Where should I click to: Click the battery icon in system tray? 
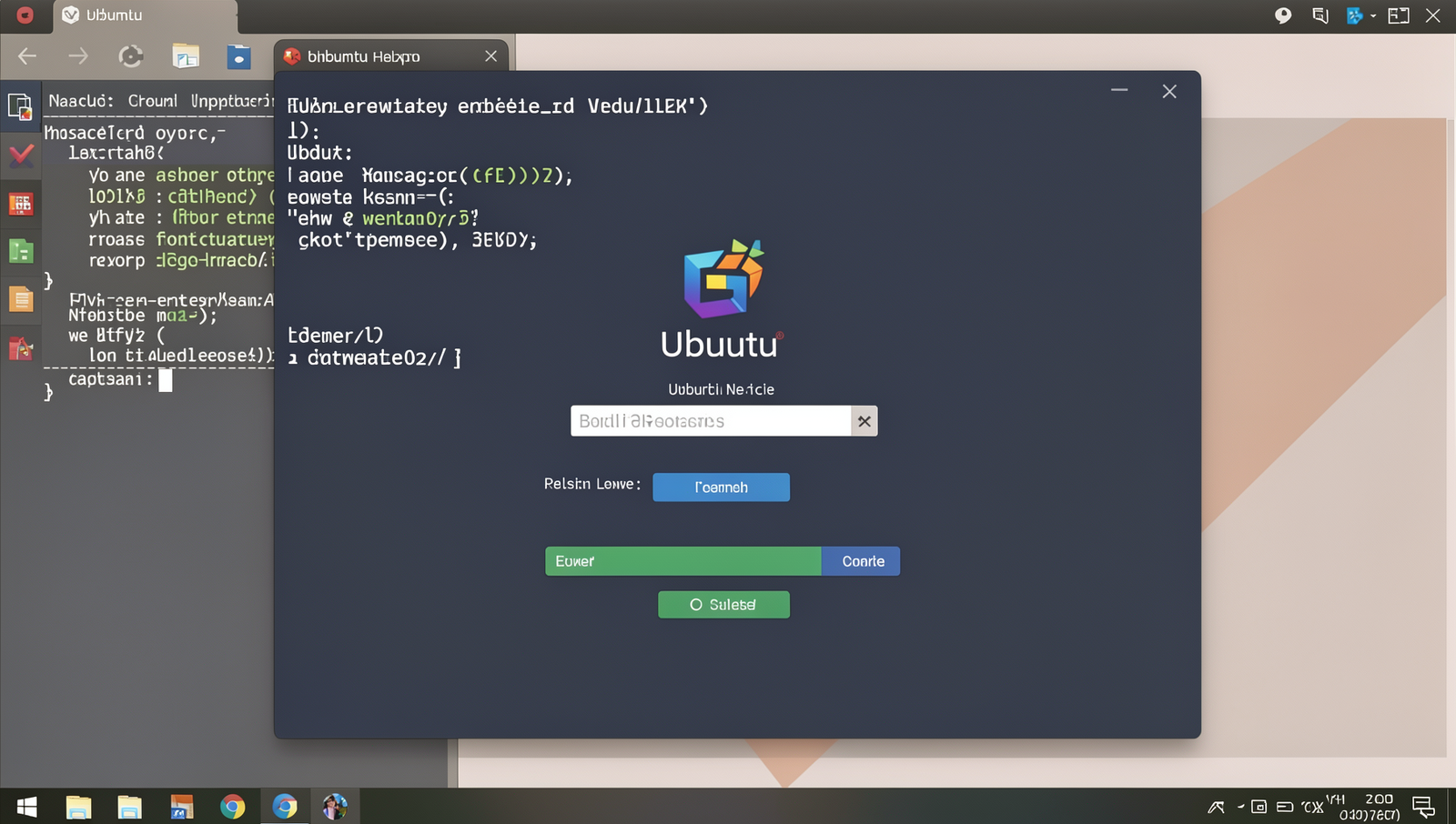[1285, 807]
